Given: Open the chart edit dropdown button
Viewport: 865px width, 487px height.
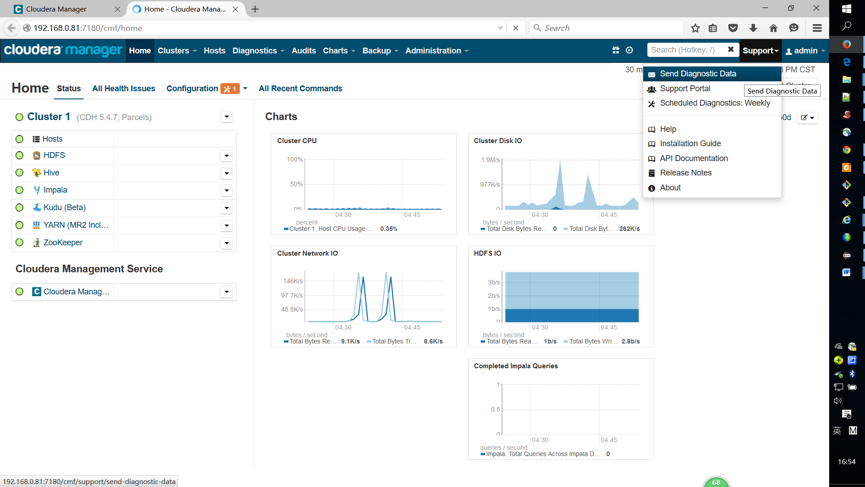Looking at the screenshot, I should [x=807, y=118].
